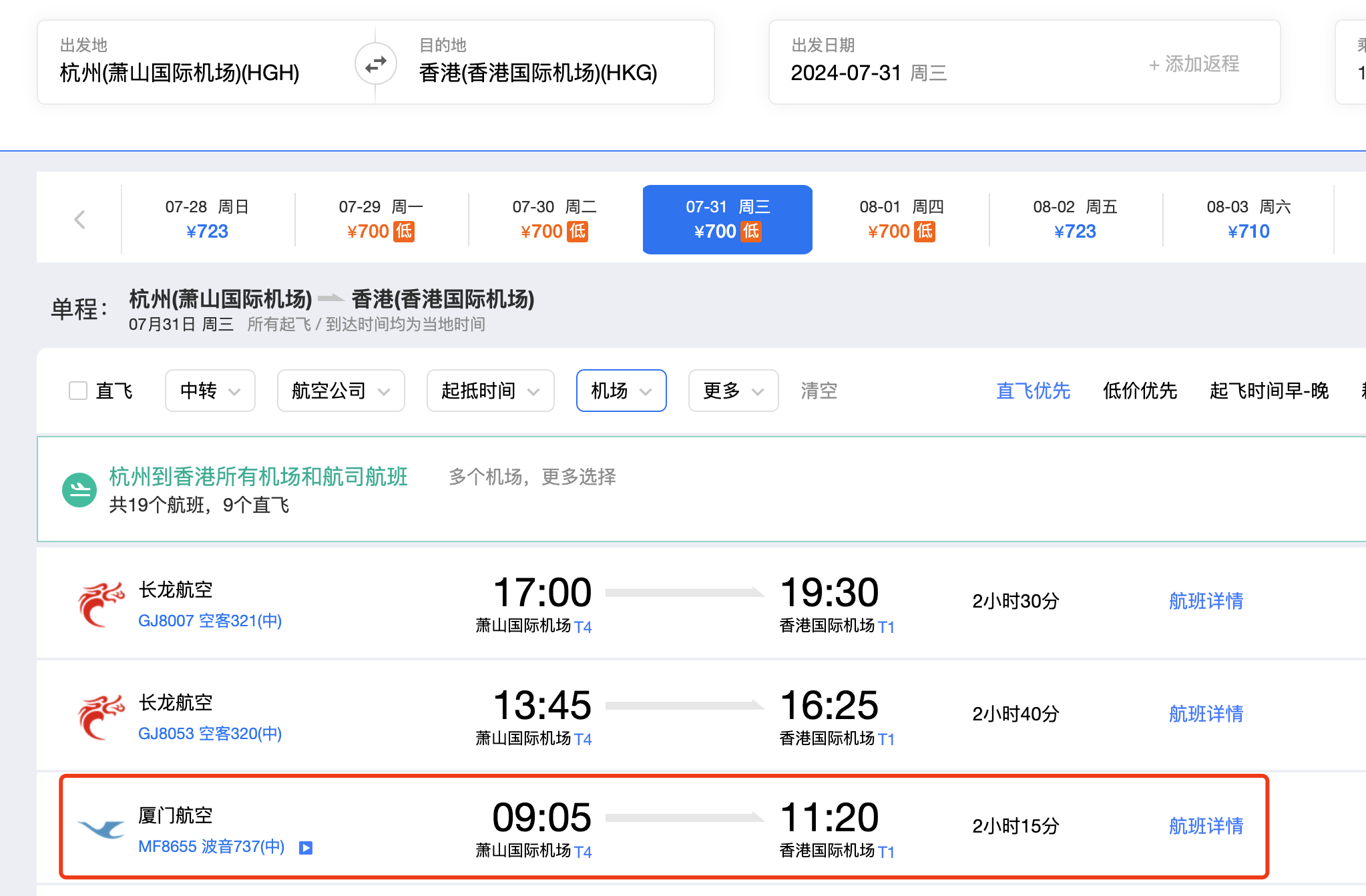Click the 多个机场，更多选择 text
Viewport: 1366px width, 896px height.
coord(532,477)
